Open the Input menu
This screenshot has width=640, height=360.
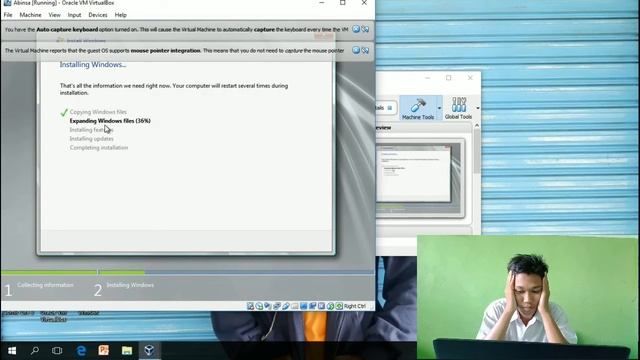coord(74,15)
